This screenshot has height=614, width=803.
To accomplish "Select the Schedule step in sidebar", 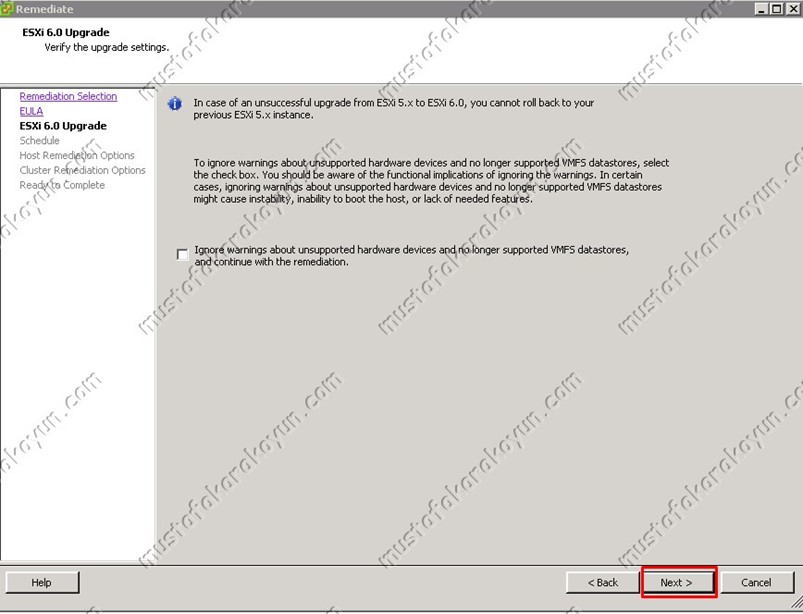I will [x=39, y=140].
